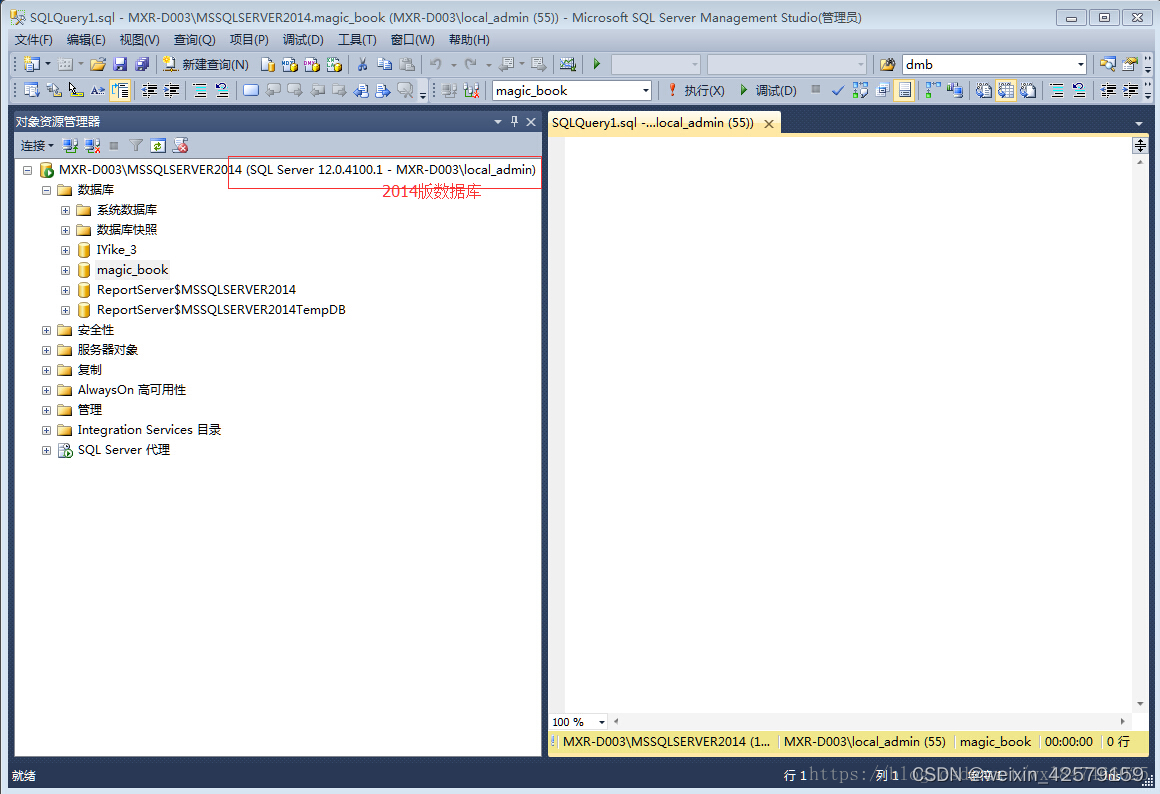The image size is (1160, 794).
Task: Open the 视图(V) menu
Action: tap(139, 40)
